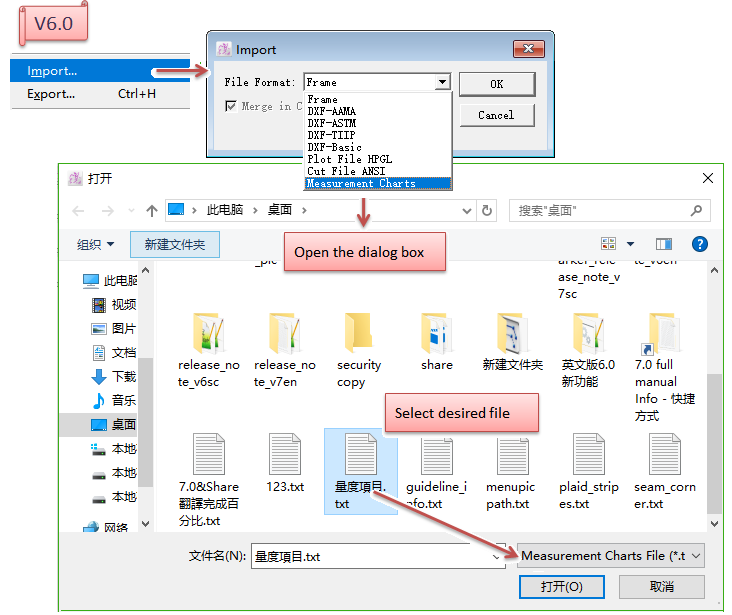Toggle the Merge in checkbox
The height and width of the screenshot is (615, 732).
232,106
